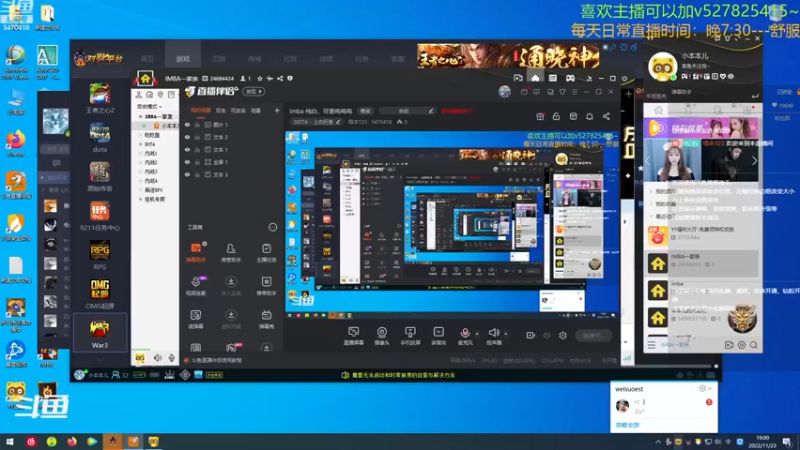Toggle visibility of the 全屏 1 source
The height and width of the screenshot is (450, 800).
pos(187,162)
